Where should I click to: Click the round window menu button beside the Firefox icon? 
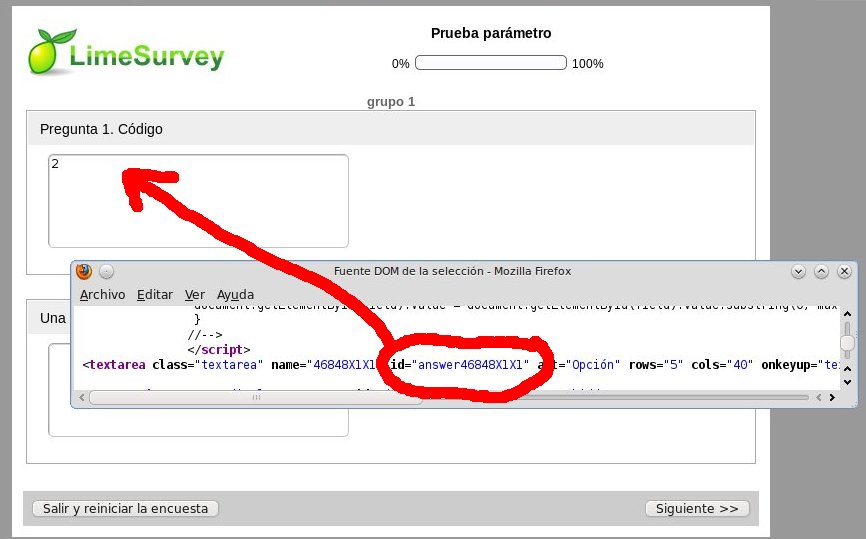tap(107, 271)
